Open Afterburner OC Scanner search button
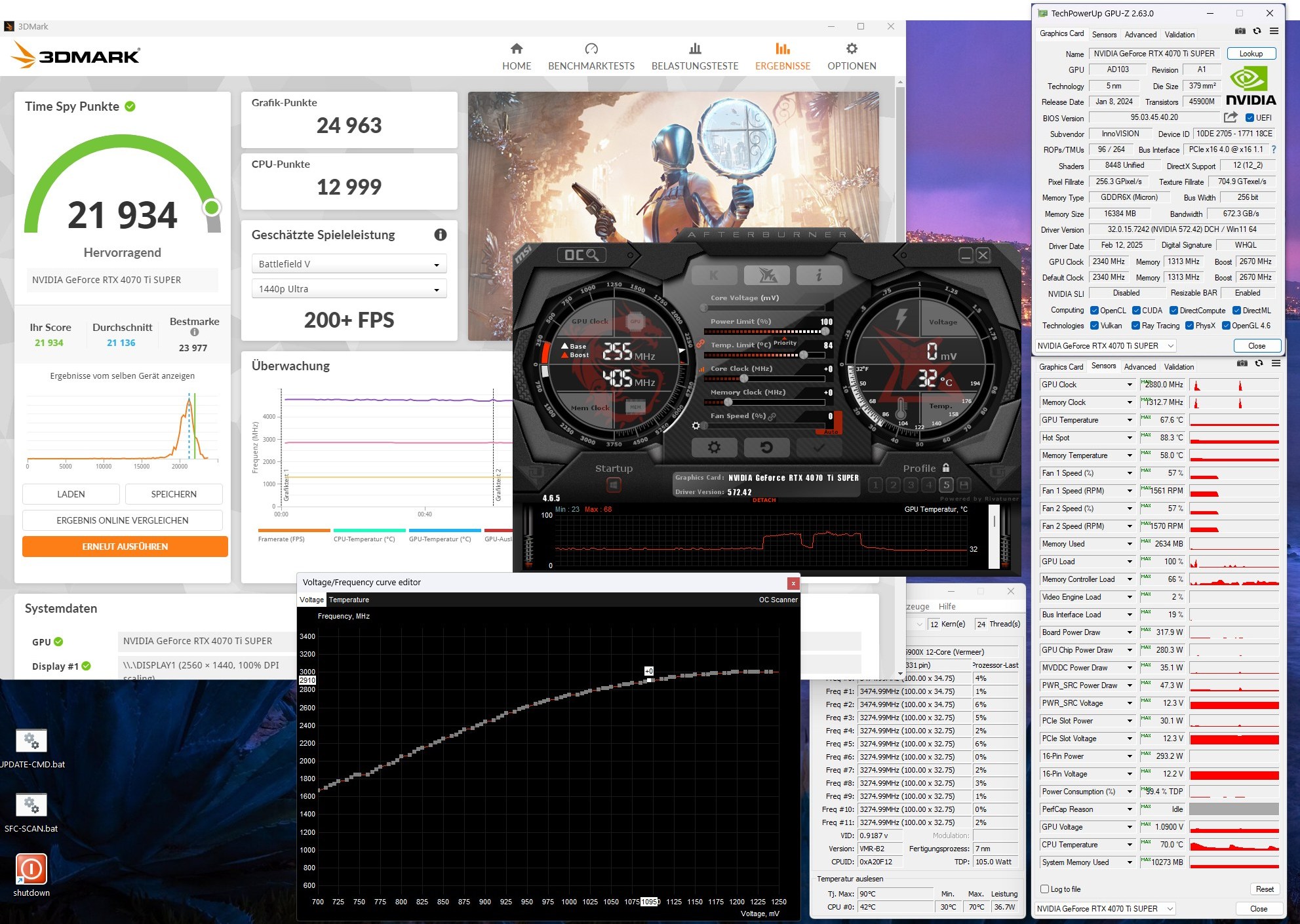The height and width of the screenshot is (924, 1300). click(581, 255)
